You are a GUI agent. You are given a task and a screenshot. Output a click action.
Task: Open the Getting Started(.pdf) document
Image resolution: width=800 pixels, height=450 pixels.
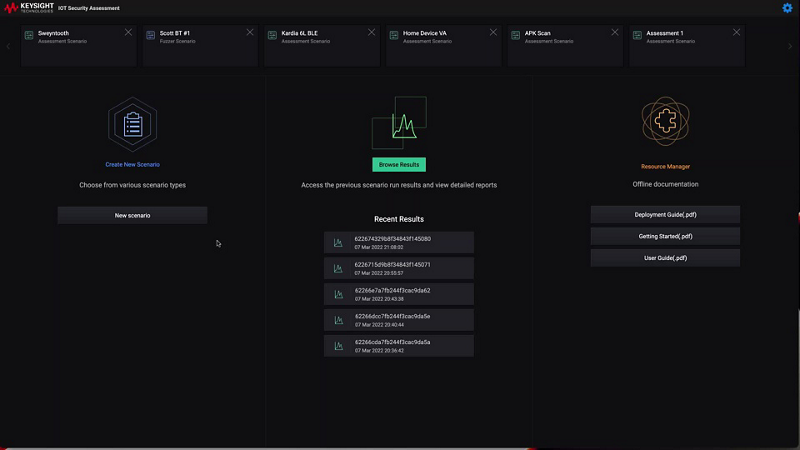[665, 236]
